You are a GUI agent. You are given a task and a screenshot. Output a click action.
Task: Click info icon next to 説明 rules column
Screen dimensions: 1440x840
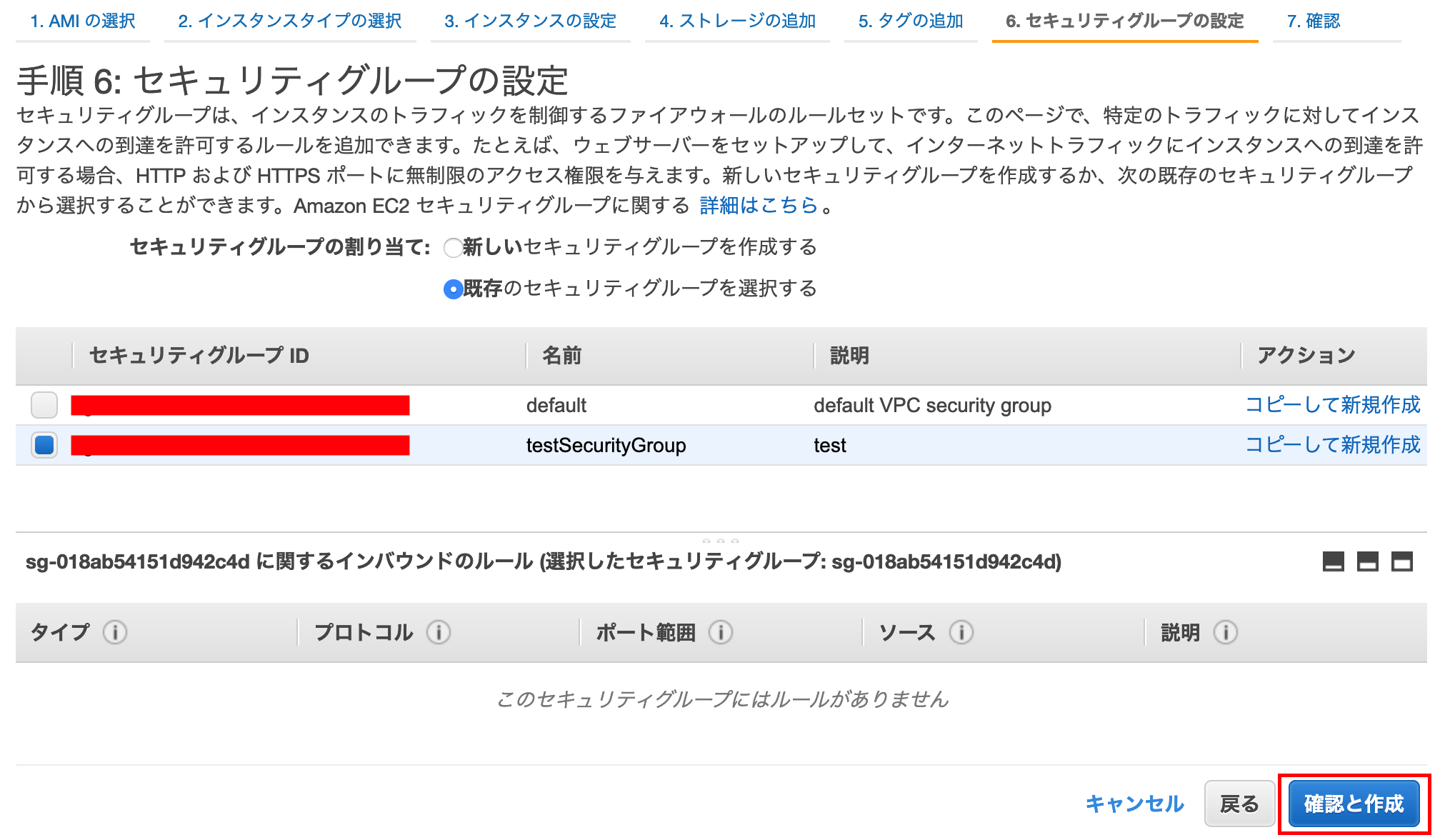pos(1225,632)
